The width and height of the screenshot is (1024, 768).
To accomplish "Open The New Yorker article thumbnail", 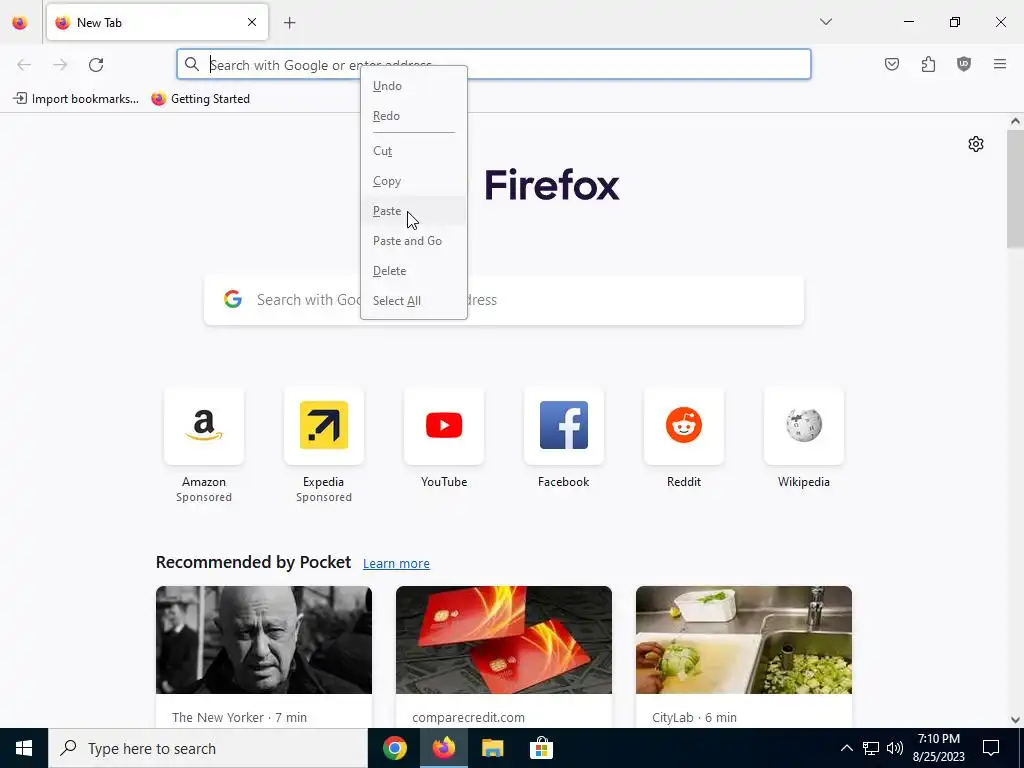I will [x=264, y=640].
